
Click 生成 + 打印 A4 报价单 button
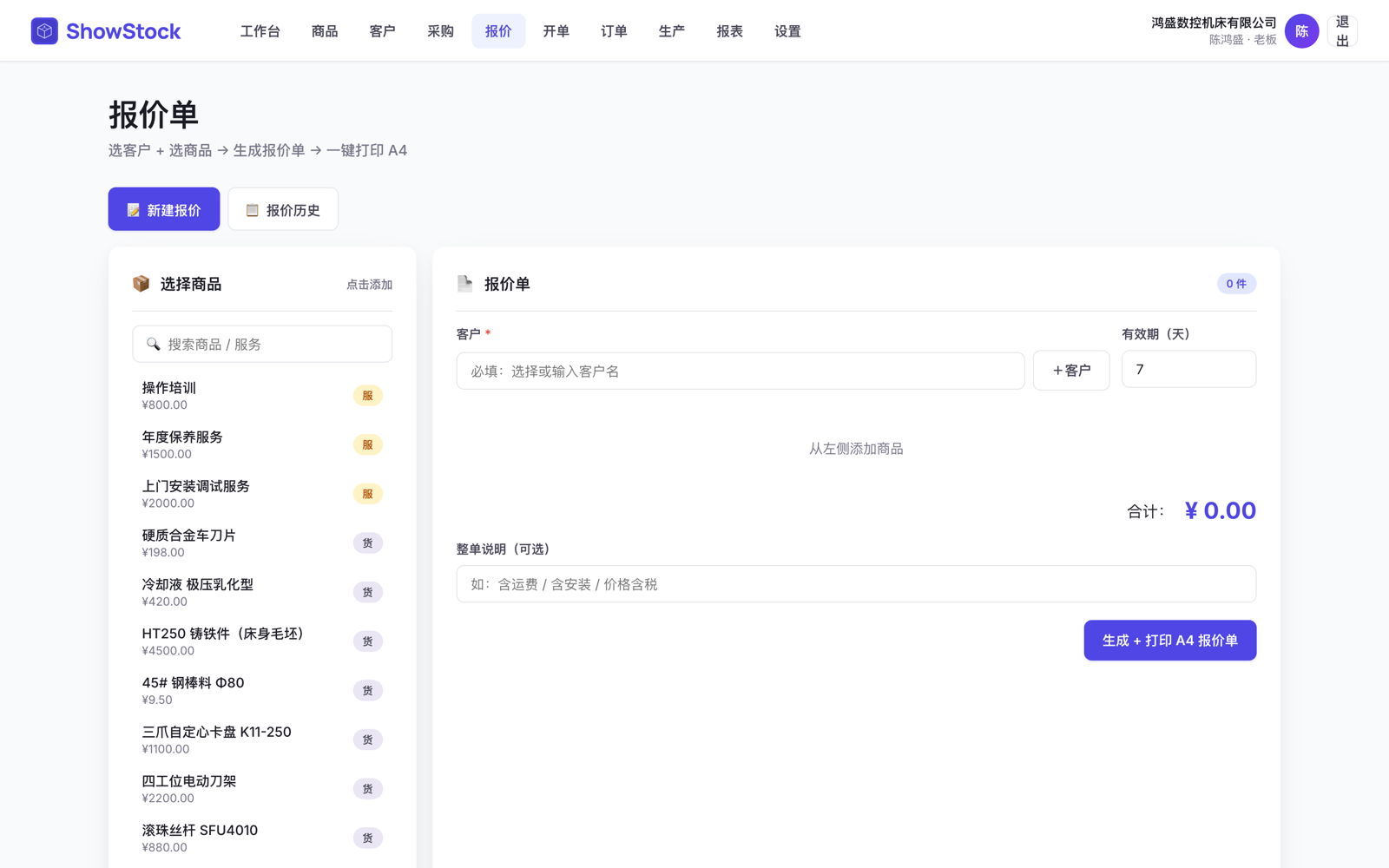(1169, 641)
